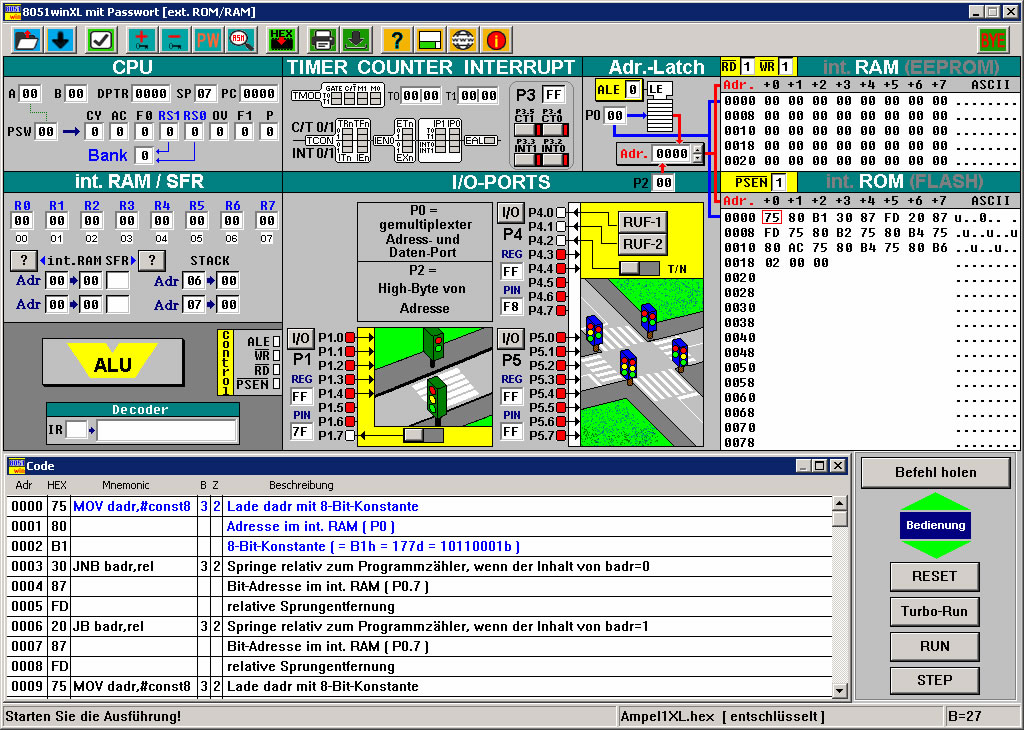Viewport: 1024px width, 730px height.
Task: Toggle the P4.0 pin indicator box
Action: click(561, 213)
